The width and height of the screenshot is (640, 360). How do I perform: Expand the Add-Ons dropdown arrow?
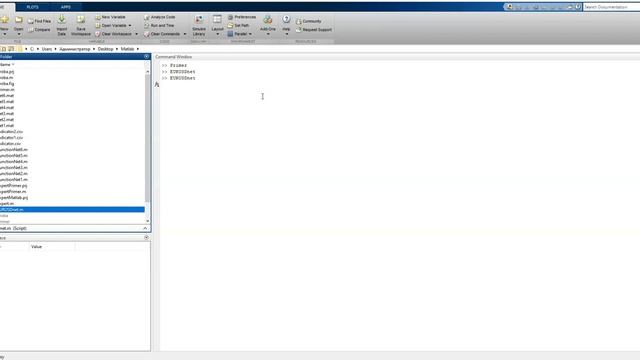(268, 34)
